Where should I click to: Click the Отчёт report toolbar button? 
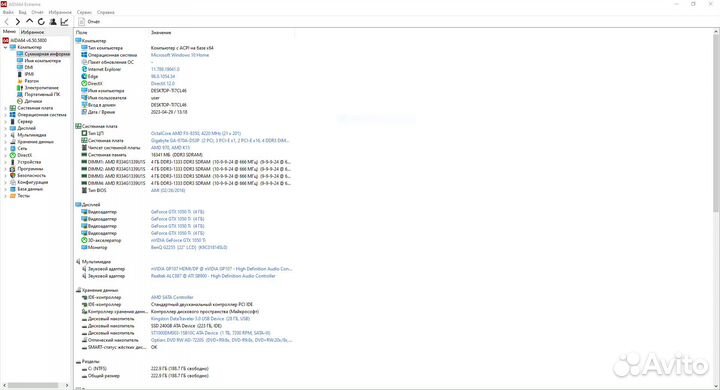[x=89, y=22]
